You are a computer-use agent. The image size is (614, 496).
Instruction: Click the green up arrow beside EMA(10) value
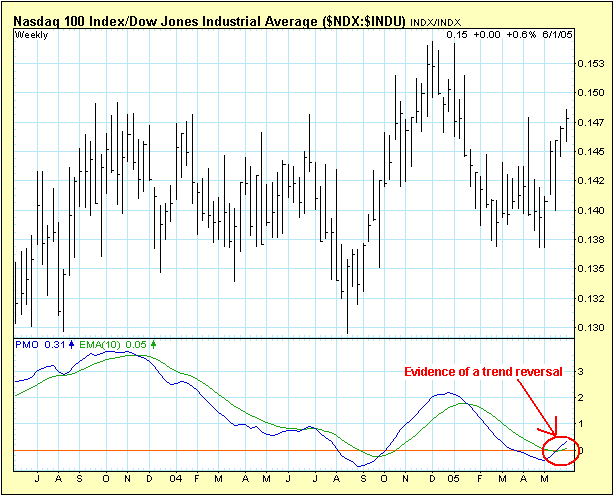[153, 344]
